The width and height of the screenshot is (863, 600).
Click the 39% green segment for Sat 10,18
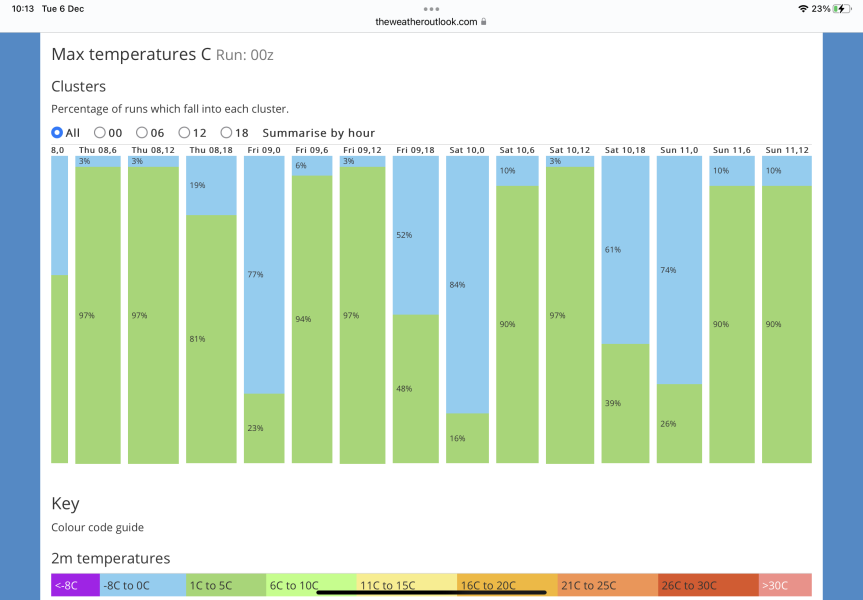(625, 403)
